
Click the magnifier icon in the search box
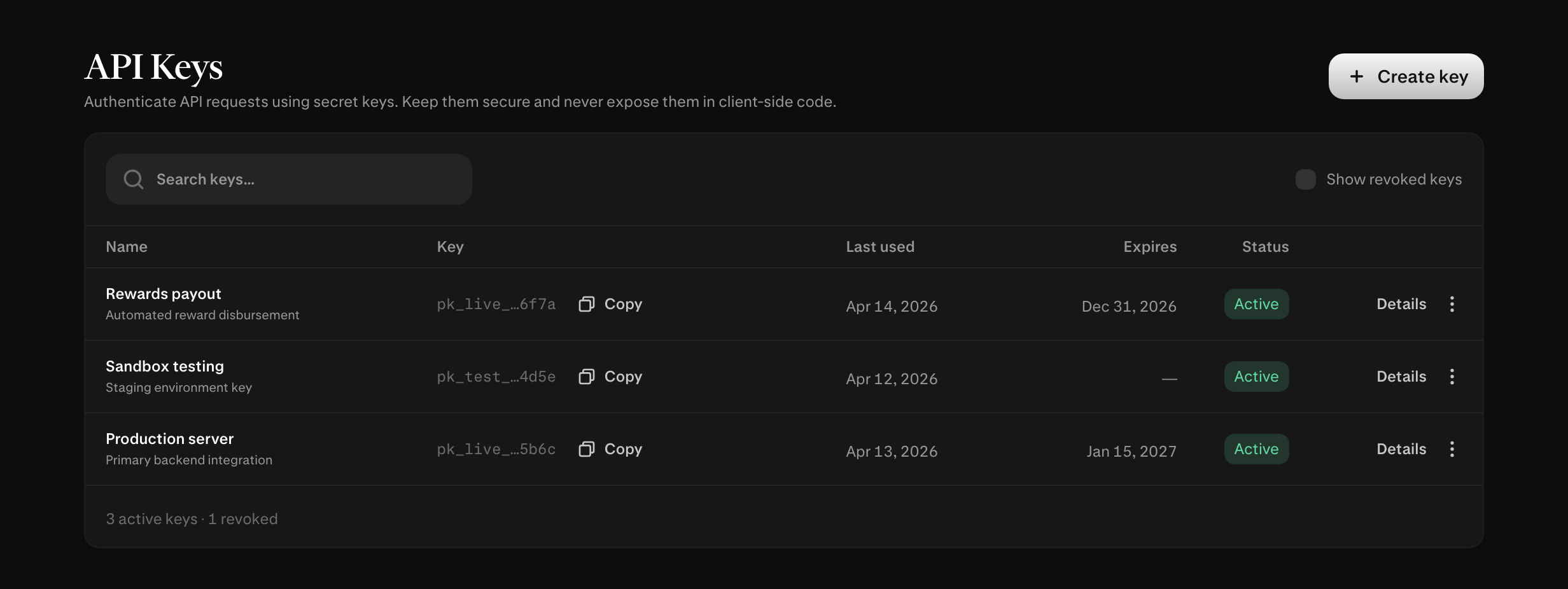point(133,179)
